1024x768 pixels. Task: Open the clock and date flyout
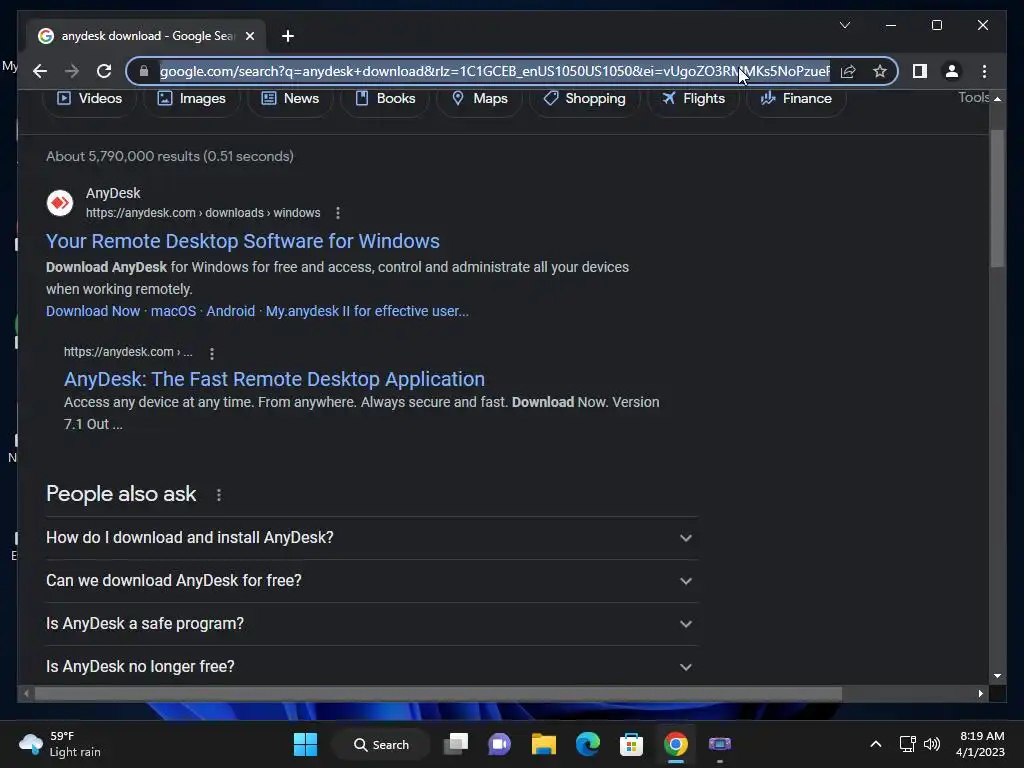coord(980,744)
